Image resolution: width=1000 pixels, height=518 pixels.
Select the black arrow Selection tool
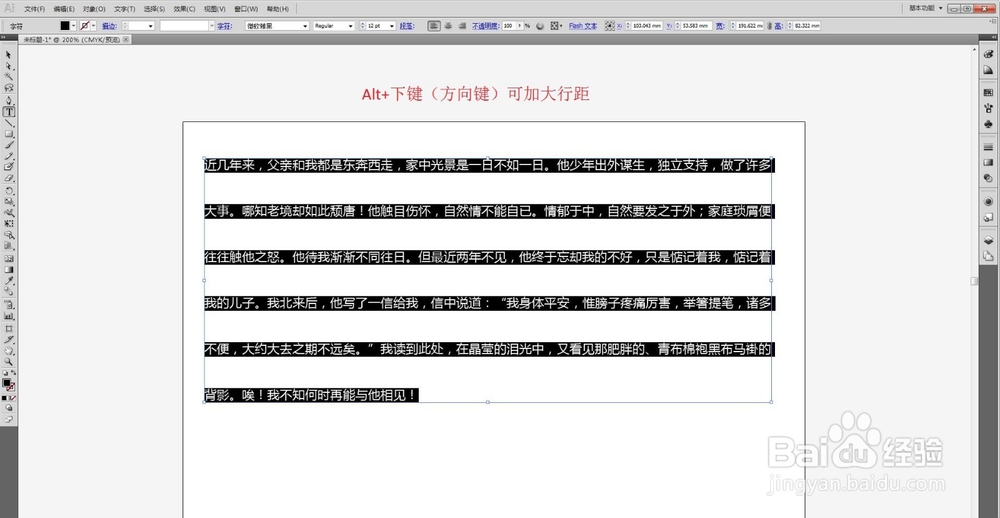pyautogui.click(x=9, y=55)
